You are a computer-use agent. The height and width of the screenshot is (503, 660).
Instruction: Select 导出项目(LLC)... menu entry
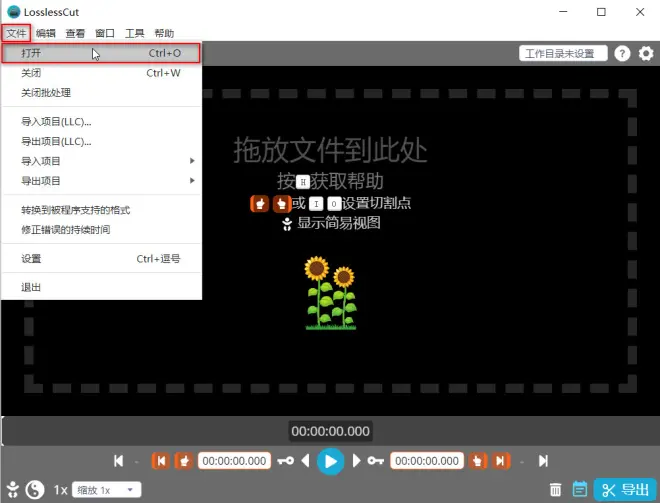(101, 141)
